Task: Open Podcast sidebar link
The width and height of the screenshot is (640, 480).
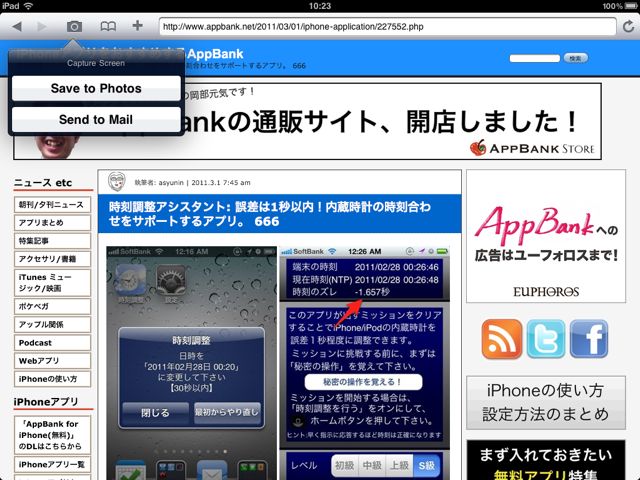Action: [52, 343]
